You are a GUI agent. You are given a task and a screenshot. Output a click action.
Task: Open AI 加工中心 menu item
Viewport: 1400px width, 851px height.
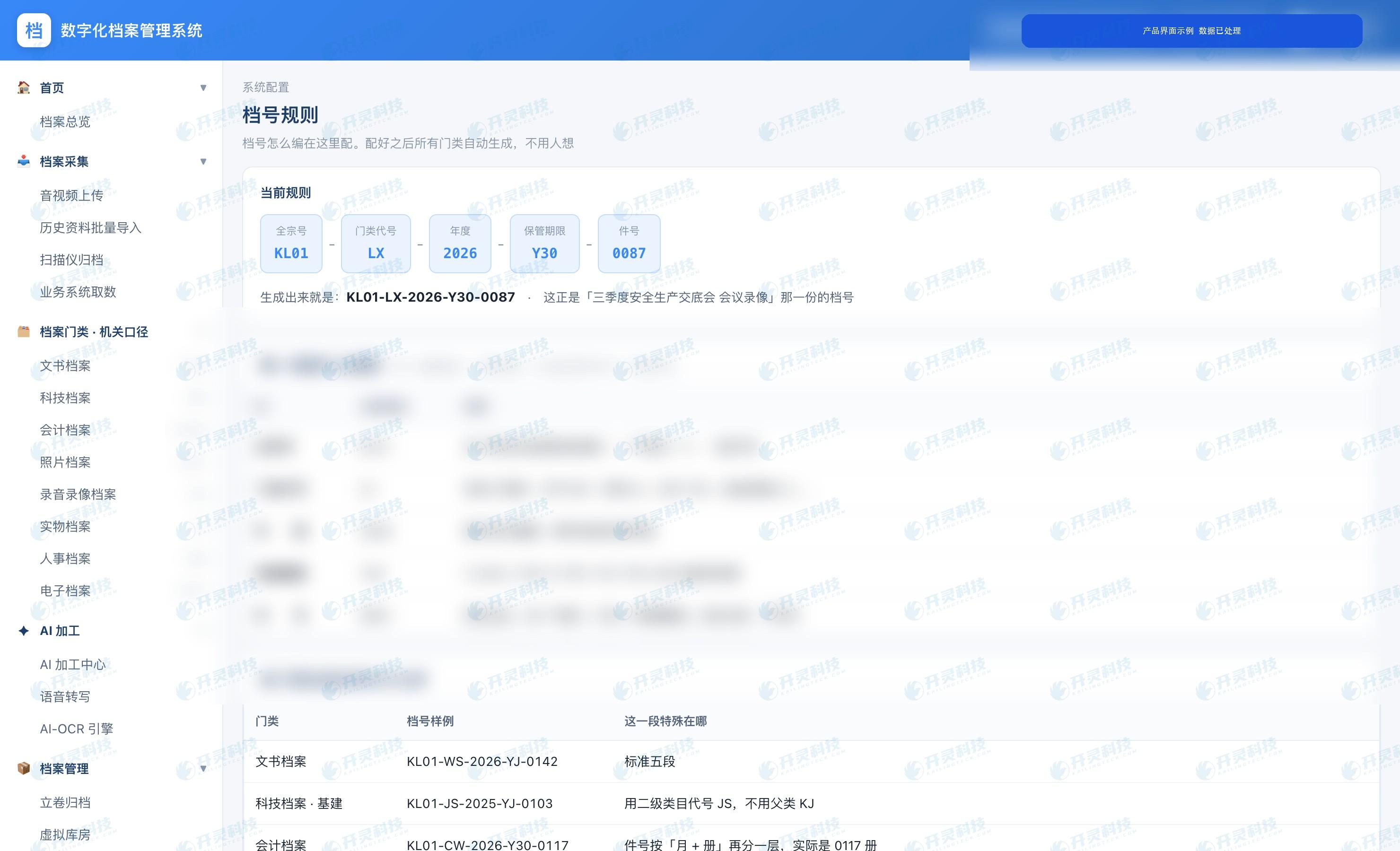click(x=73, y=665)
